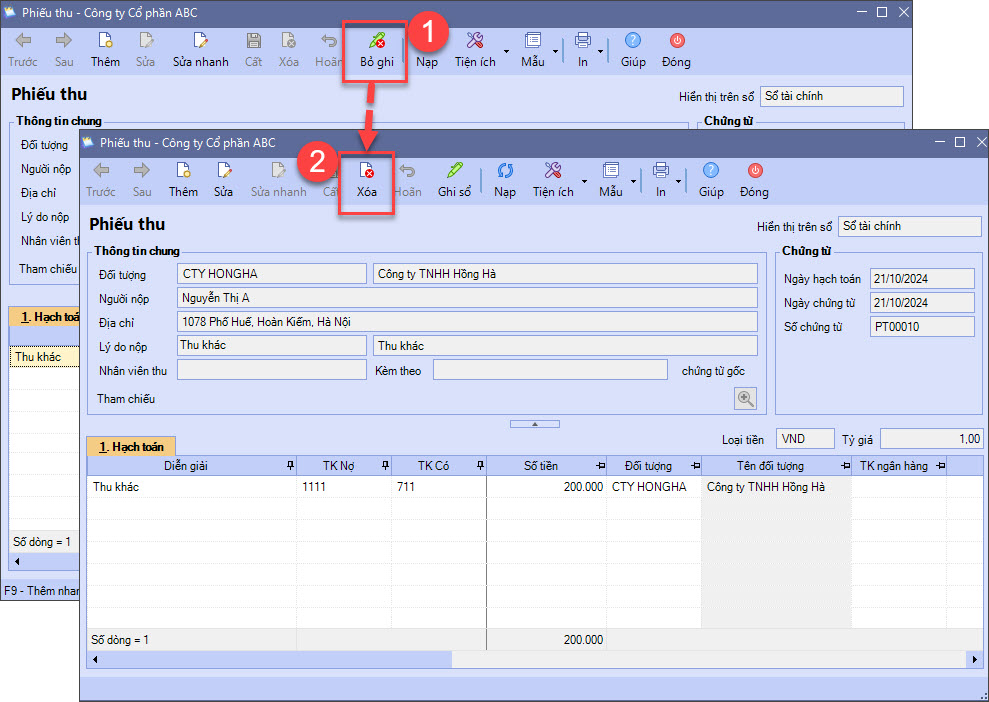Click the horizontal scrollbar under the grid
This screenshot has height=702, width=989.
[x=270, y=660]
